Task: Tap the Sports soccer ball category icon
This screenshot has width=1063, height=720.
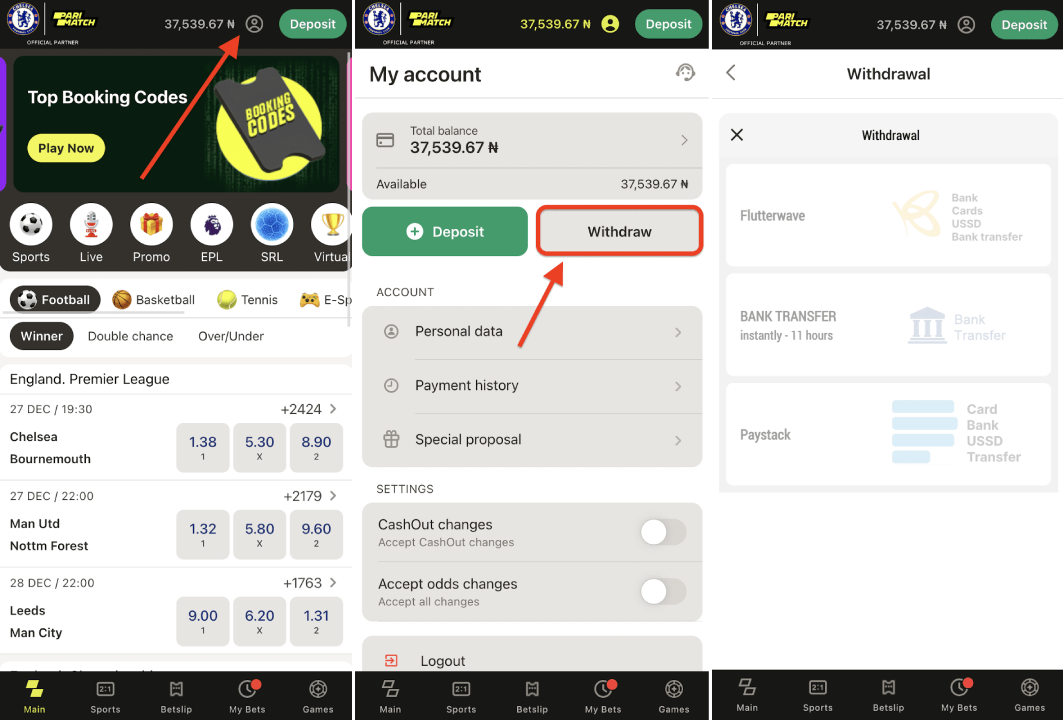Action: tap(31, 224)
